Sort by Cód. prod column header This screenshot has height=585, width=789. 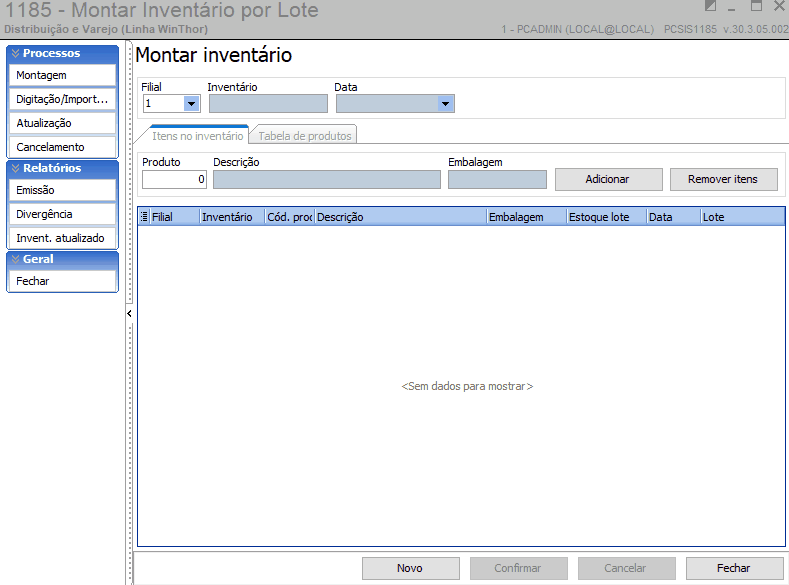(289, 217)
